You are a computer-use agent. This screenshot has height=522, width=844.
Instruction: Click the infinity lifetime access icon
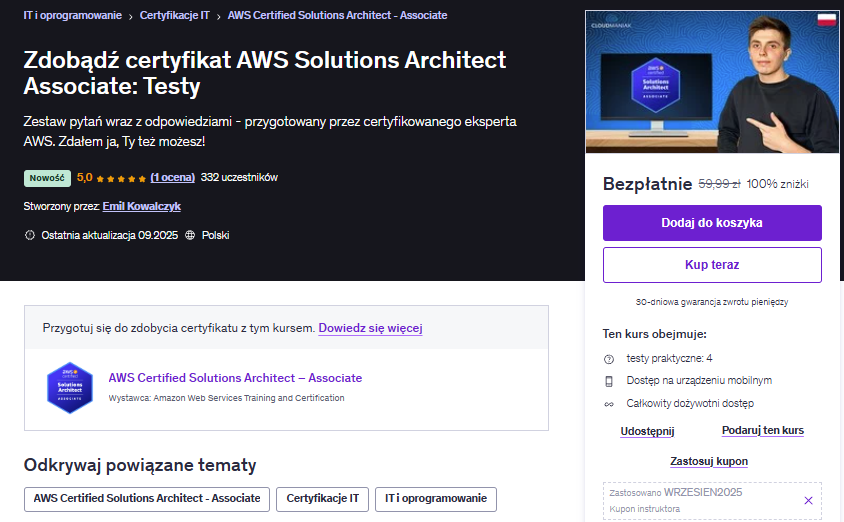[608, 404]
